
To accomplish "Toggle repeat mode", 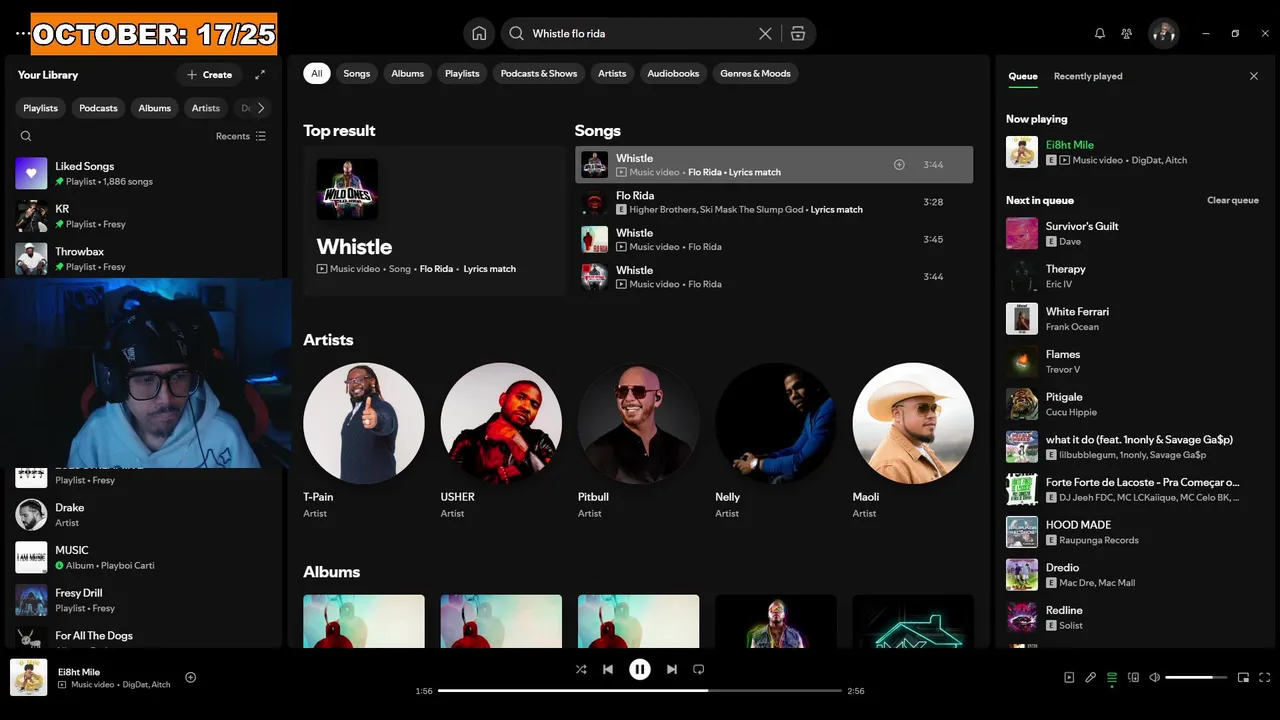I will coord(699,669).
